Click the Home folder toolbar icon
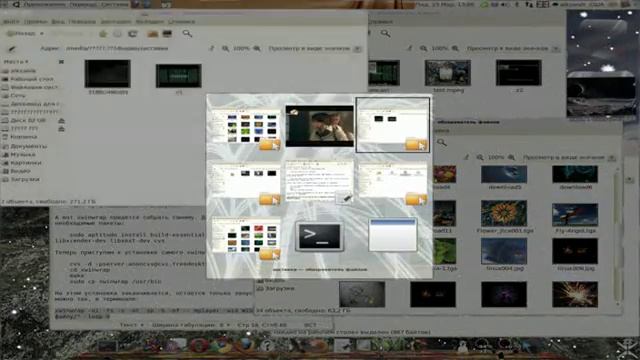Viewport: 640px width, 360px height. click(103, 34)
